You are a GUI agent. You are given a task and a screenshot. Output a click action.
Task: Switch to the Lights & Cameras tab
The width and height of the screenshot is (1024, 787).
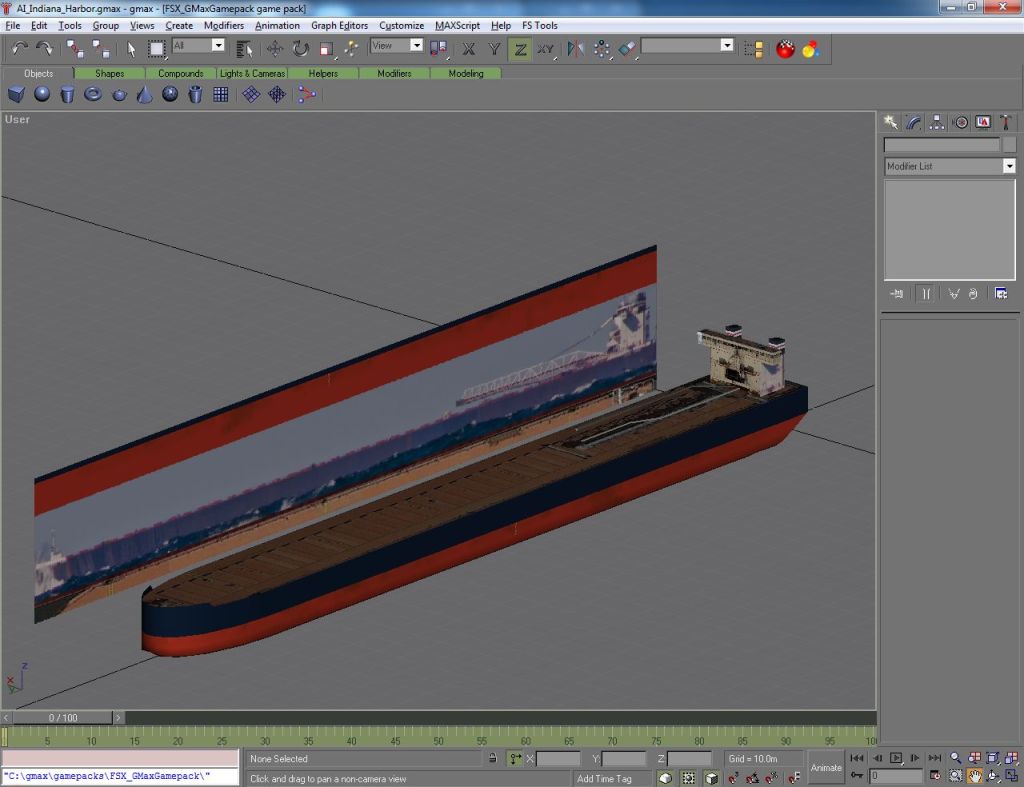tap(252, 73)
